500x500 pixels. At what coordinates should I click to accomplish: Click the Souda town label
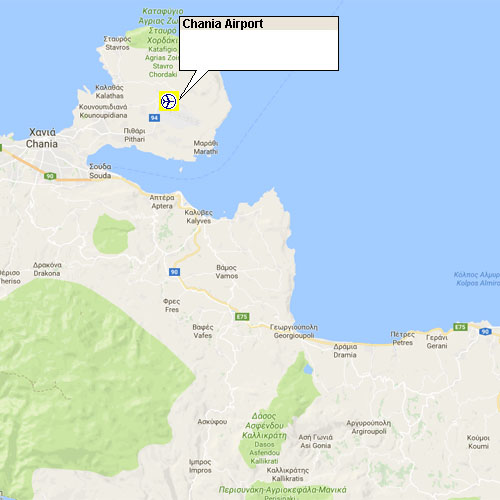(x=100, y=171)
